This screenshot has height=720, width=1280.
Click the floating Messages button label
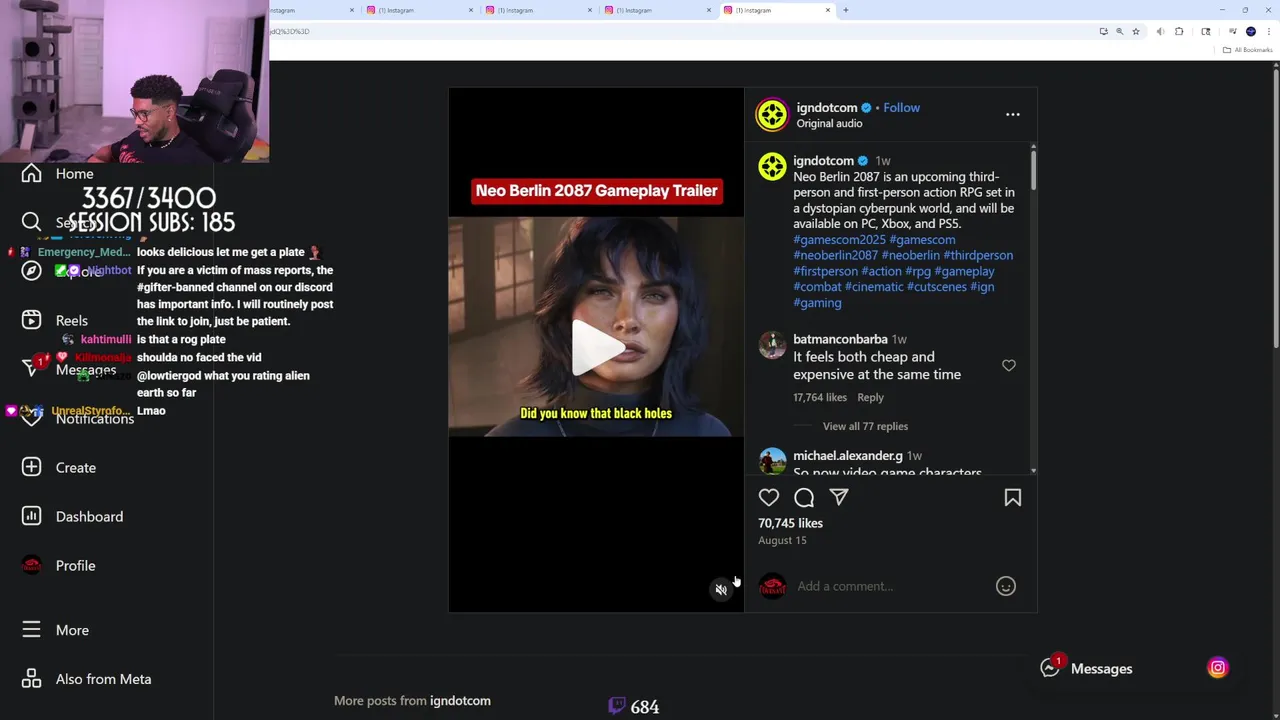[1101, 668]
